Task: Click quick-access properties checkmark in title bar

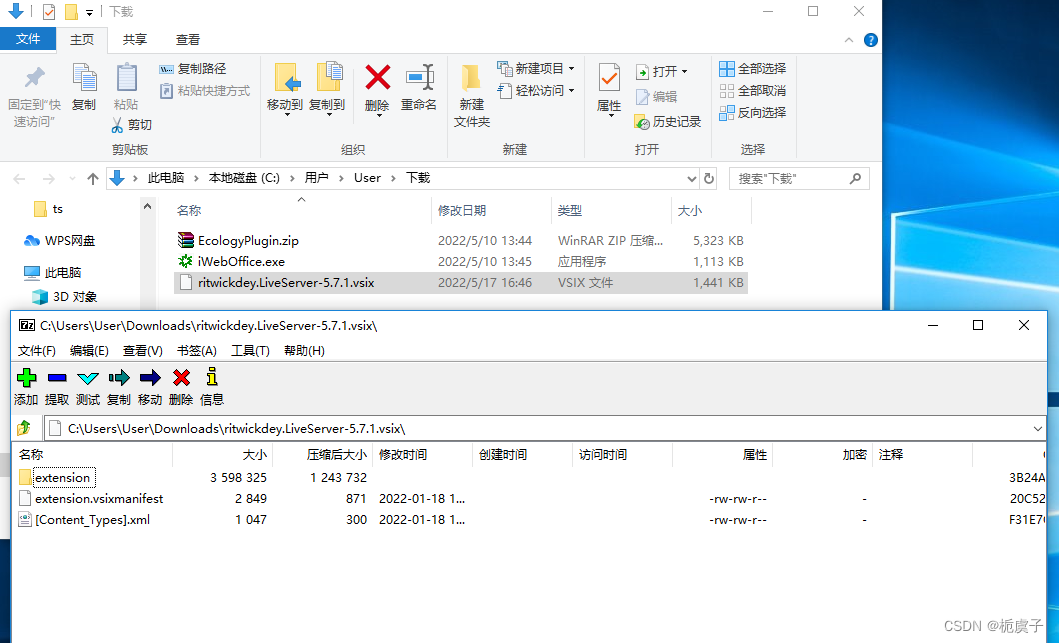Action: 49,11
